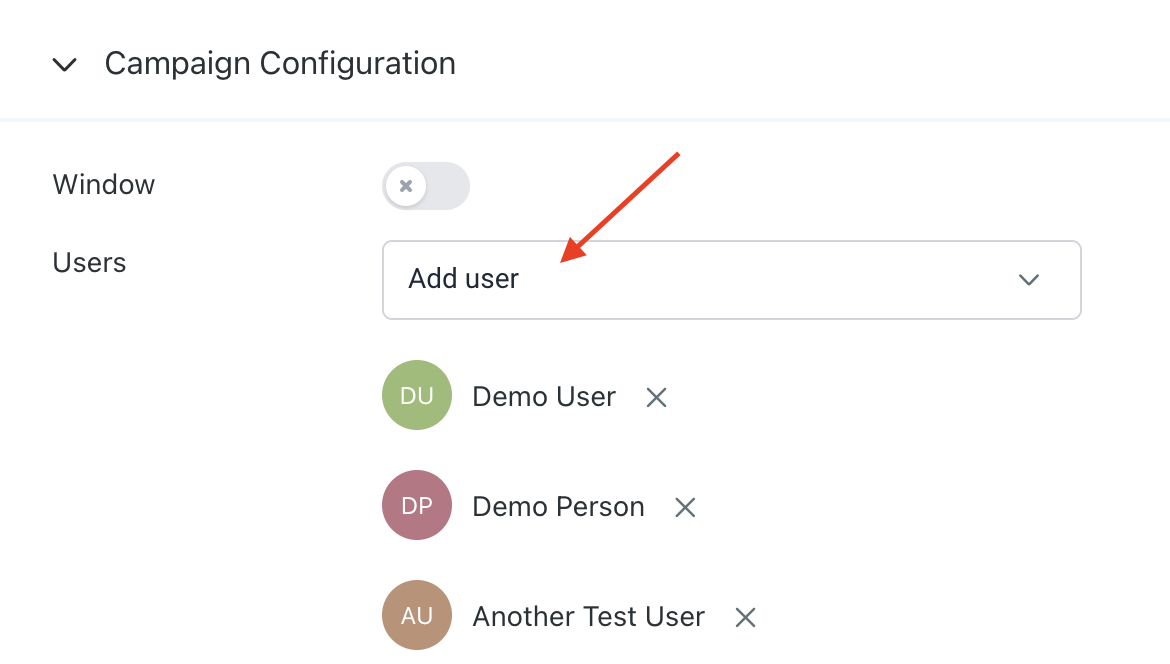Focus the Add user placeholder text

tap(464, 279)
